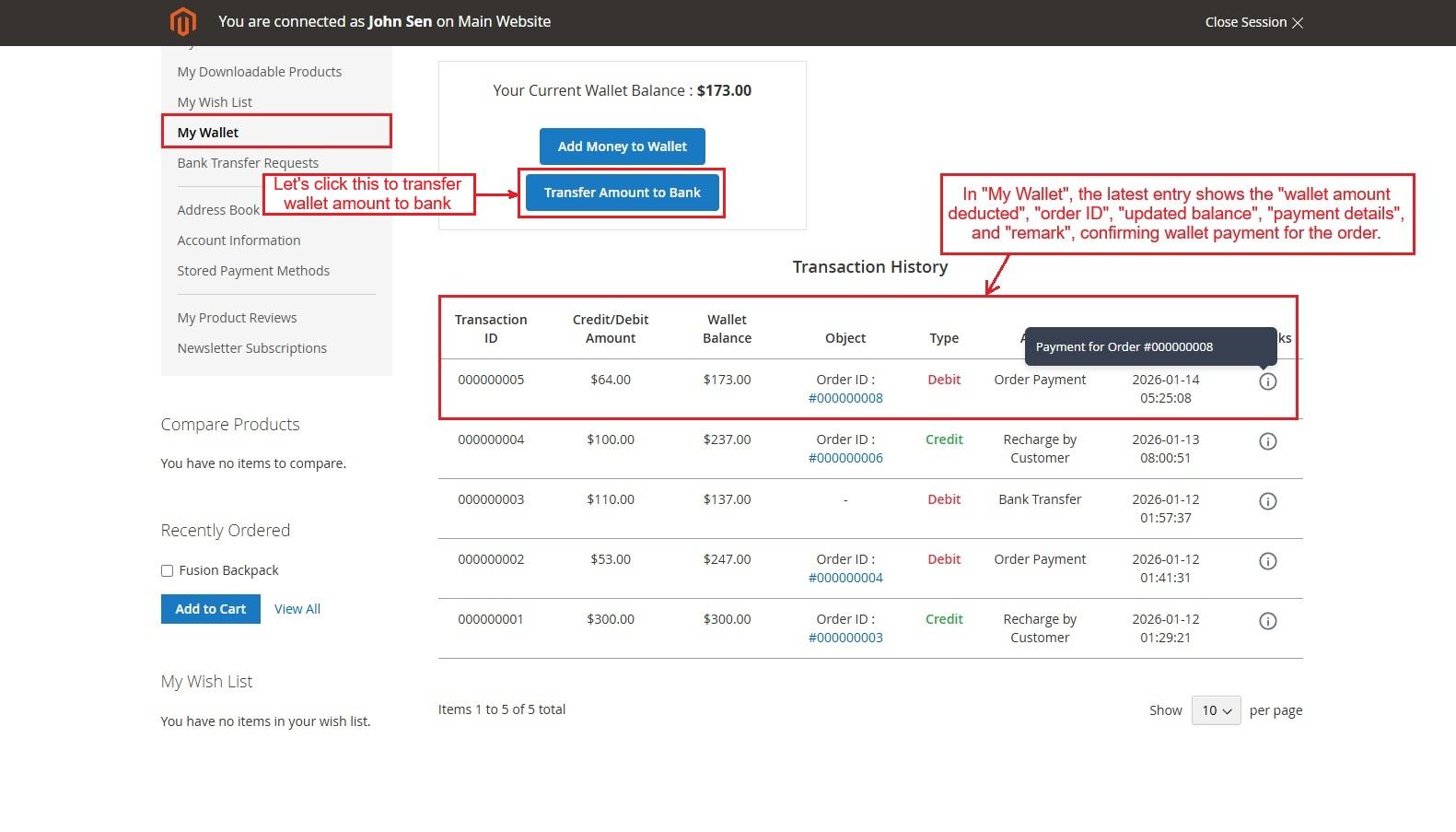
Task: Click info icon for transaction 000000004
Action: pyautogui.click(x=1267, y=441)
